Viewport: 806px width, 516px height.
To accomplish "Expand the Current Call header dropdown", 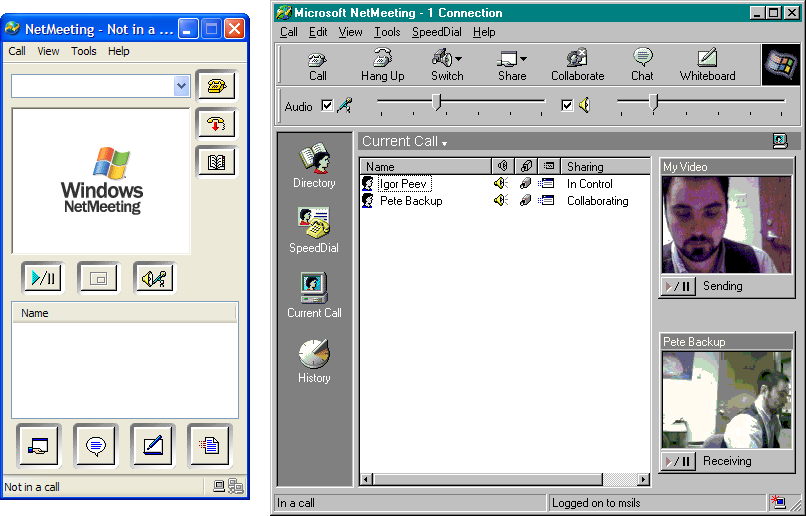I will tap(445, 144).
